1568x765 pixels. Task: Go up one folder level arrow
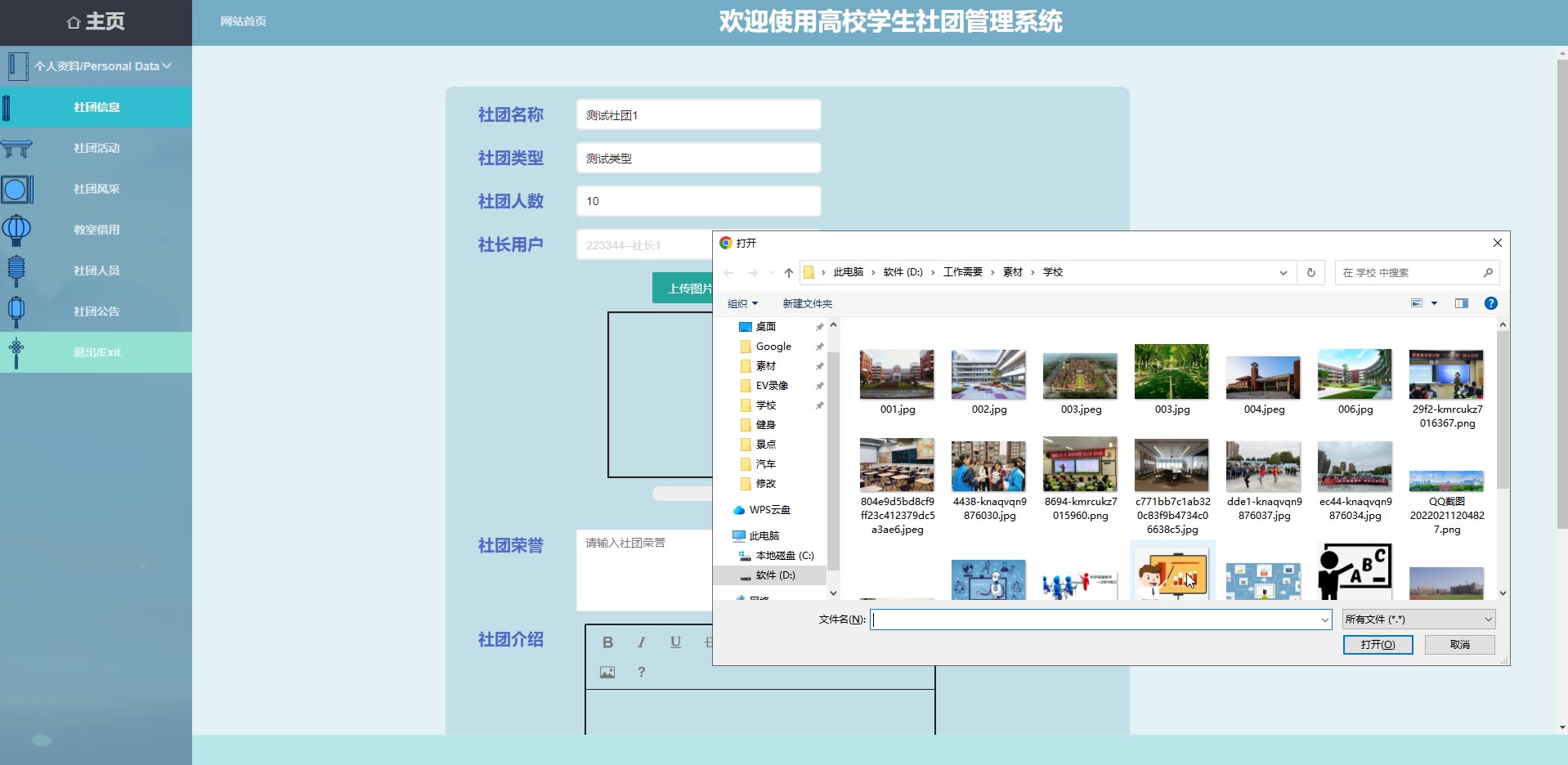pos(788,273)
